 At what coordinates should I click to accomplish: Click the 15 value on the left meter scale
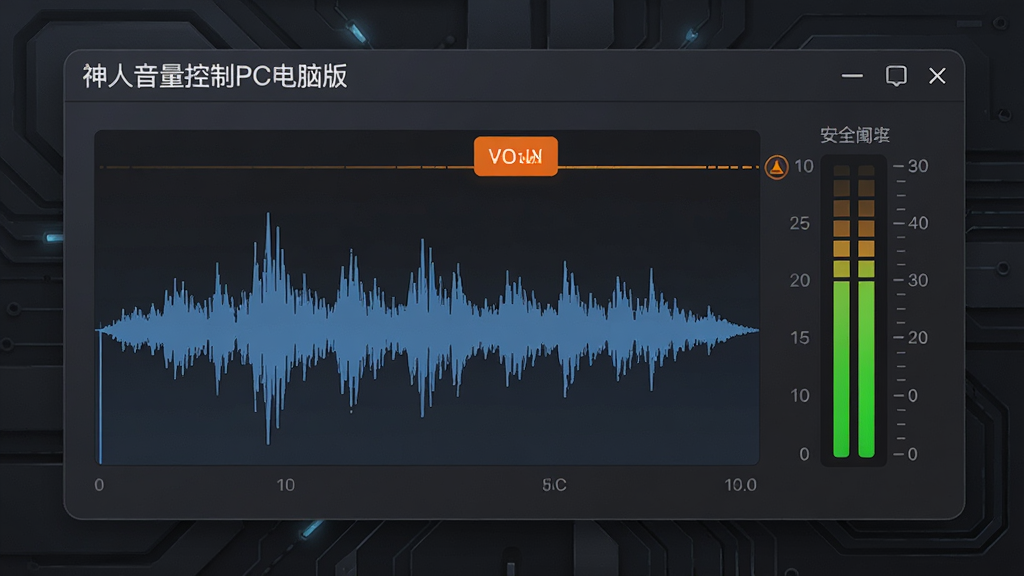click(x=800, y=338)
